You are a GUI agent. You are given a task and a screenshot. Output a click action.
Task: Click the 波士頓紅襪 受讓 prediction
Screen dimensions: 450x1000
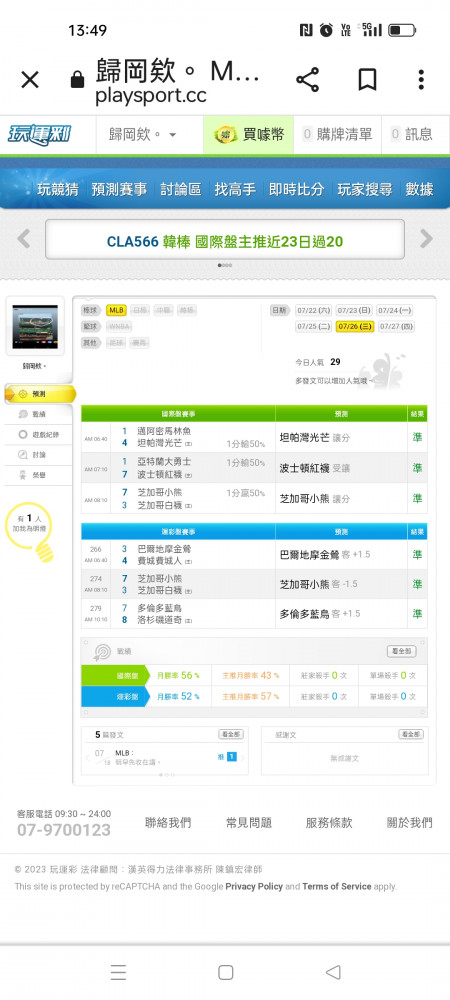[x=315, y=468]
